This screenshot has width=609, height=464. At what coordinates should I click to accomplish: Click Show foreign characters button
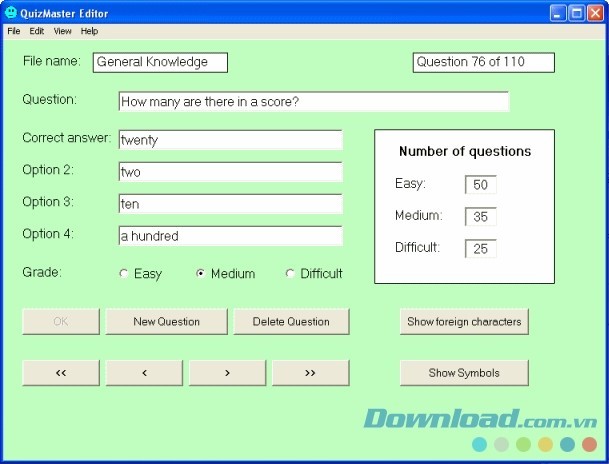[x=464, y=321]
